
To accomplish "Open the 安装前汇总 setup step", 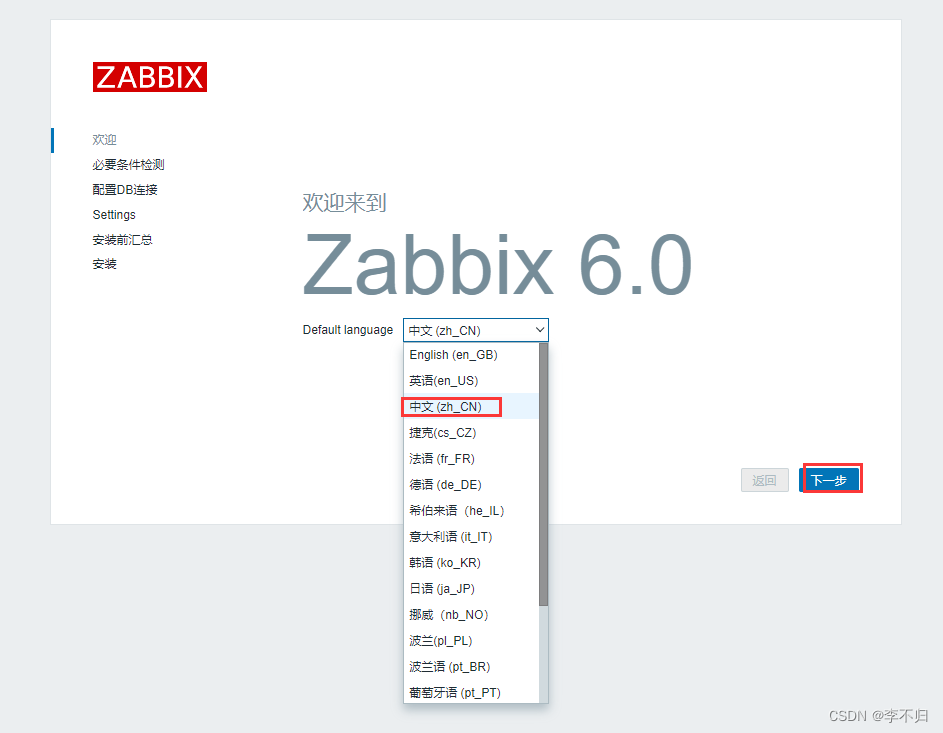I will coord(122,240).
